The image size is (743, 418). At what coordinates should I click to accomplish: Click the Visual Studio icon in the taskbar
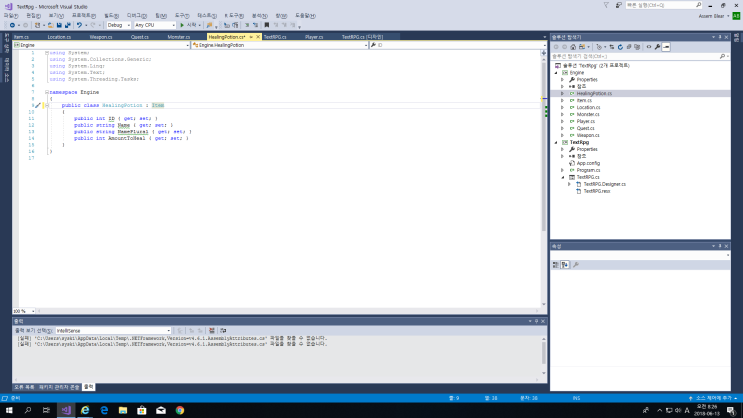(x=66, y=410)
